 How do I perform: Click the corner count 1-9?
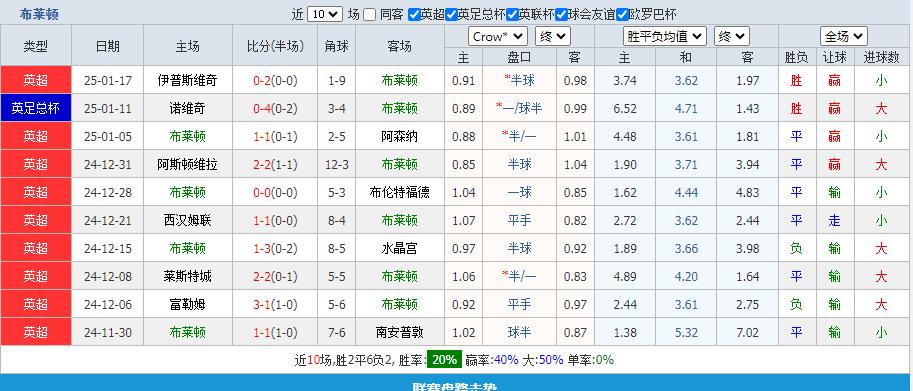pyautogui.click(x=337, y=80)
